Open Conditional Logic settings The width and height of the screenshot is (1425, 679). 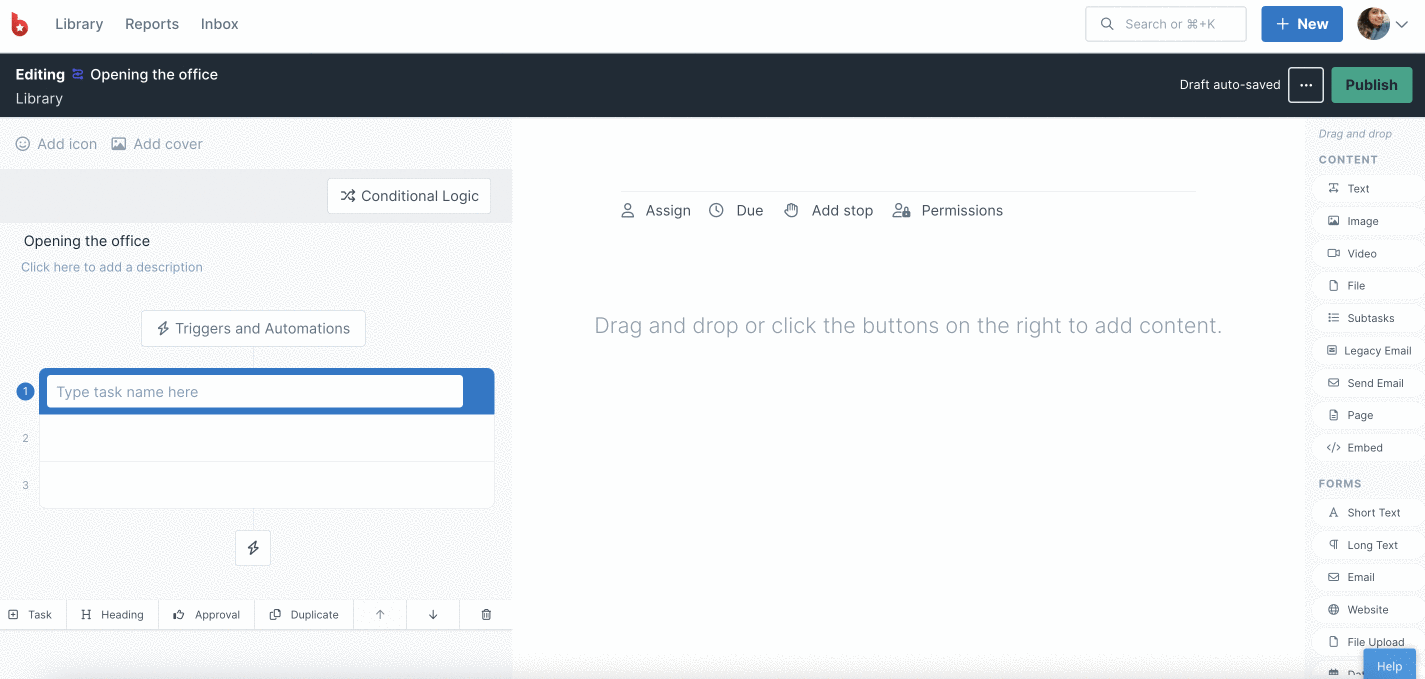coord(409,196)
